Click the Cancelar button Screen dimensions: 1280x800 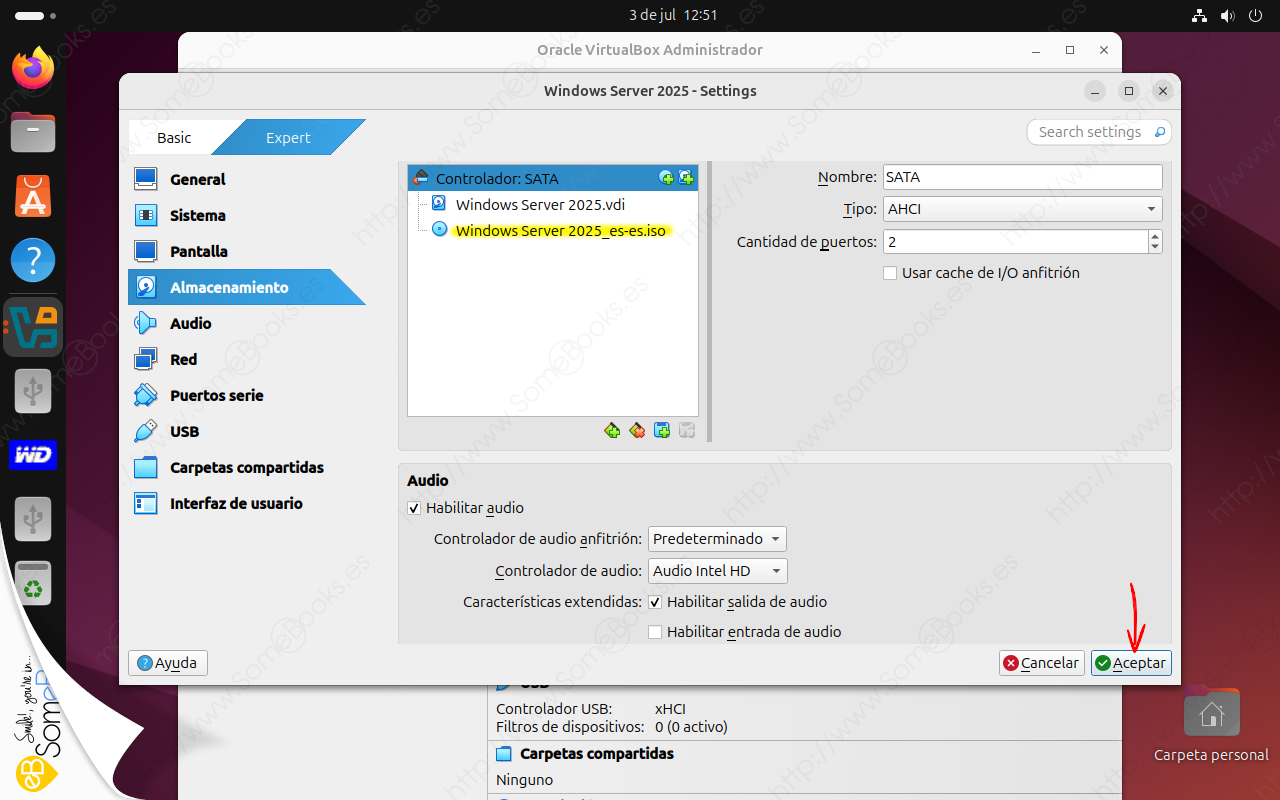point(1041,663)
